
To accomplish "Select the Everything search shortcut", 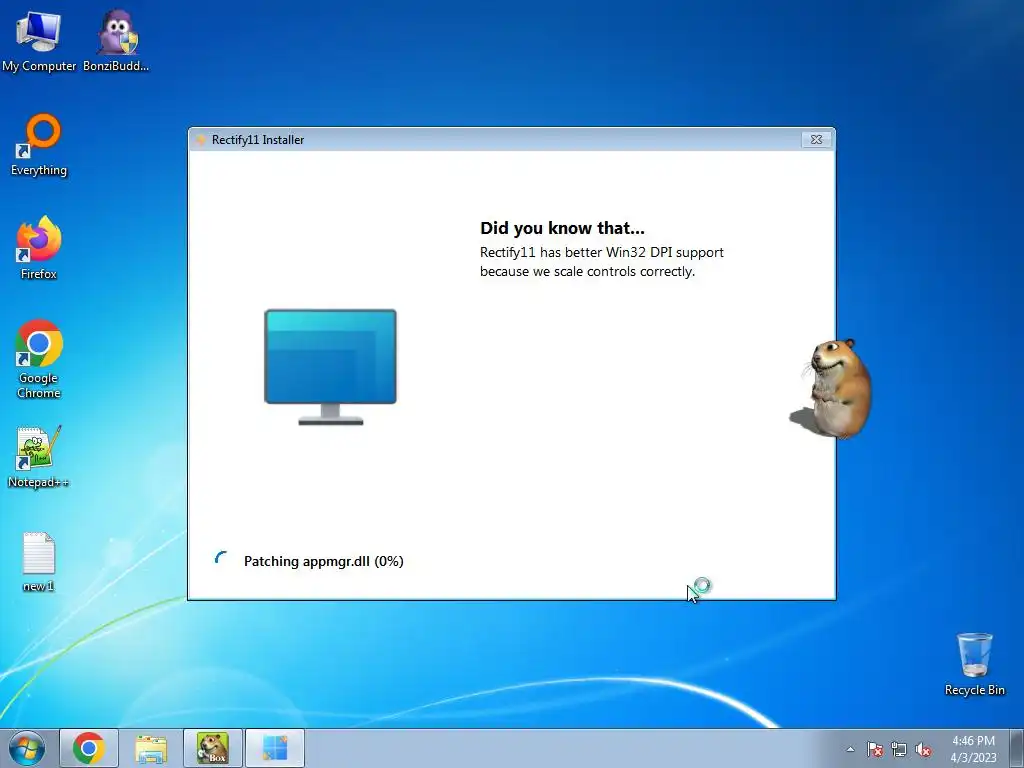I will point(39,145).
